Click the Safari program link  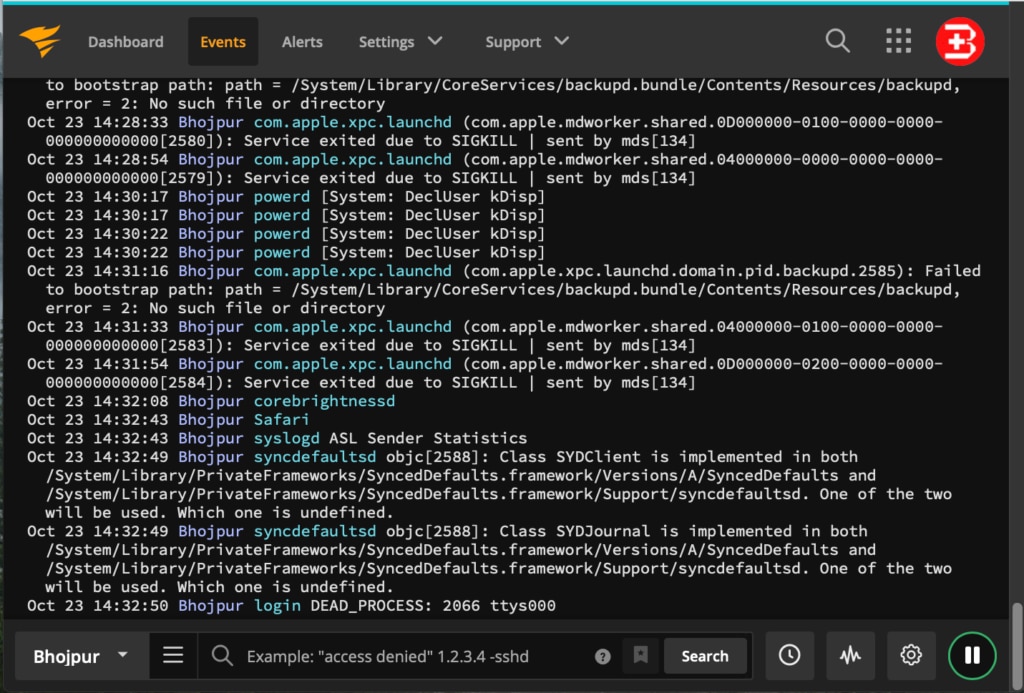pos(281,419)
